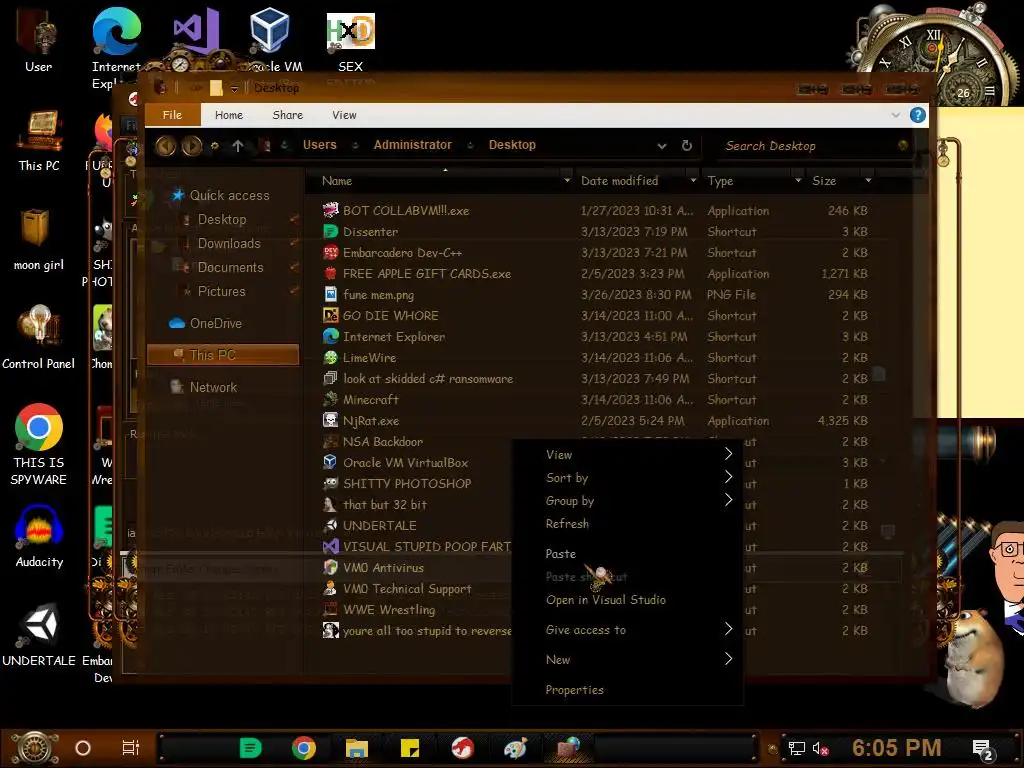
Task: Open the This PC desktop icon
Action: [x=39, y=140]
